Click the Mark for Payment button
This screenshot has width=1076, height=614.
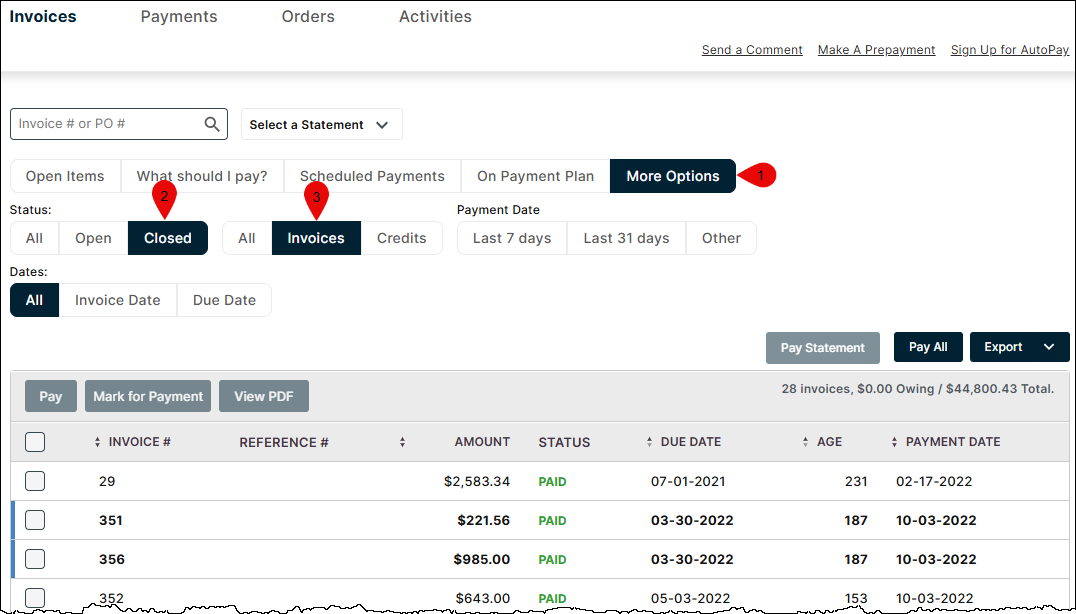tap(148, 397)
